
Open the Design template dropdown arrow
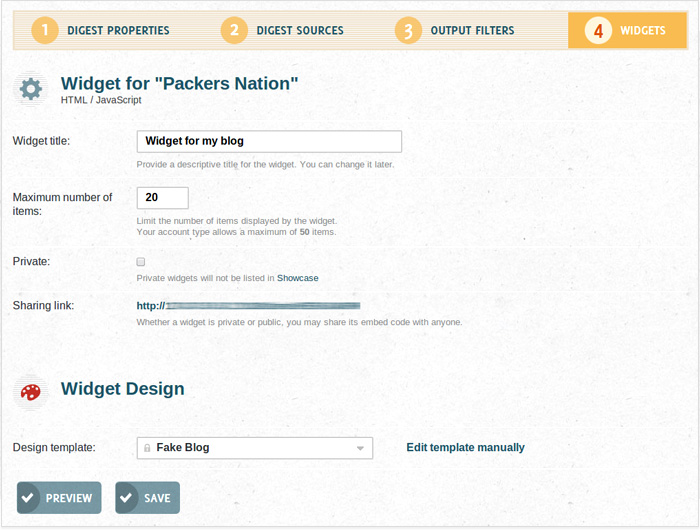[360, 448]
